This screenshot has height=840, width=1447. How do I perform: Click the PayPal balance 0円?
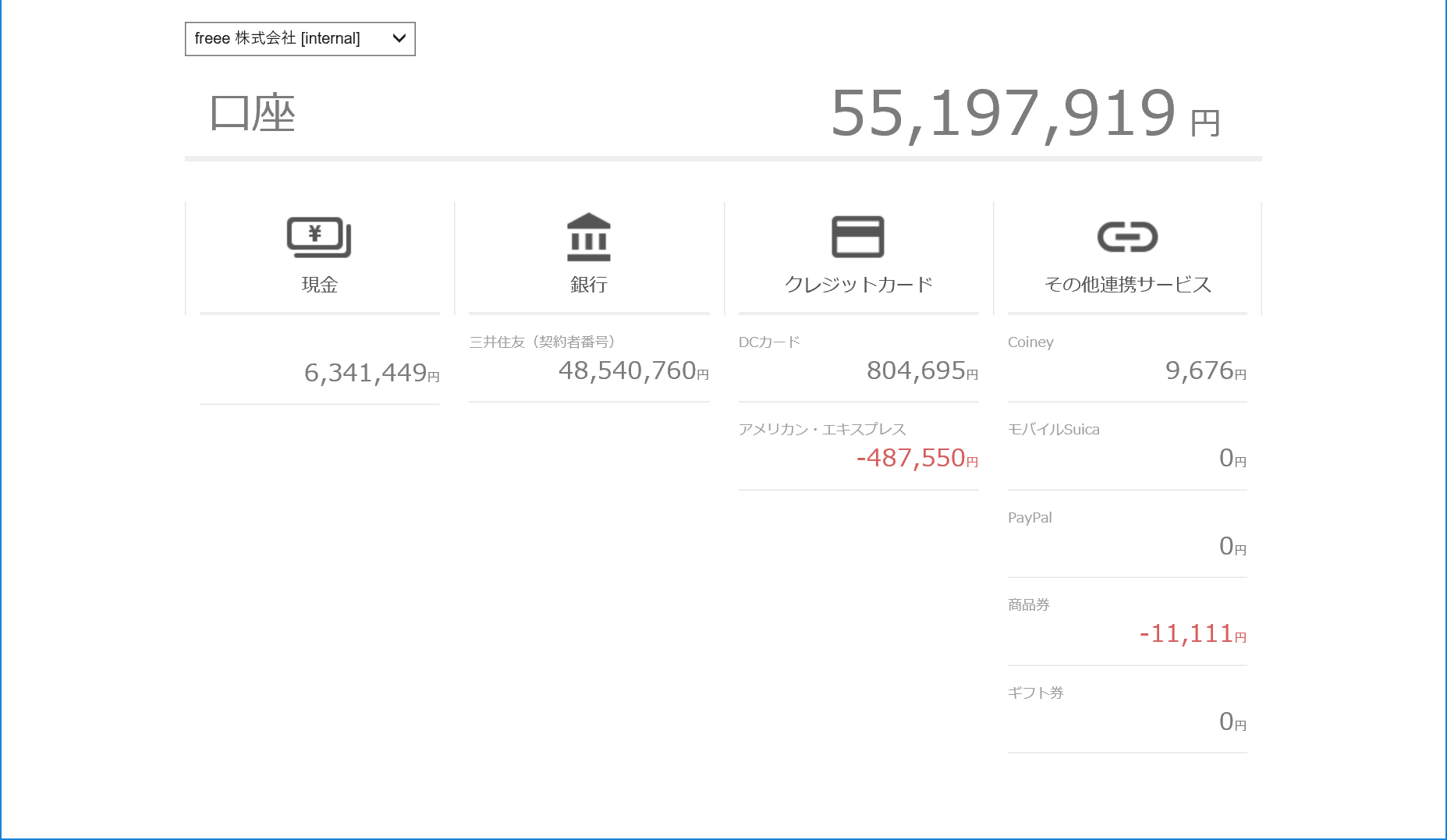[x=1232, y=546]
